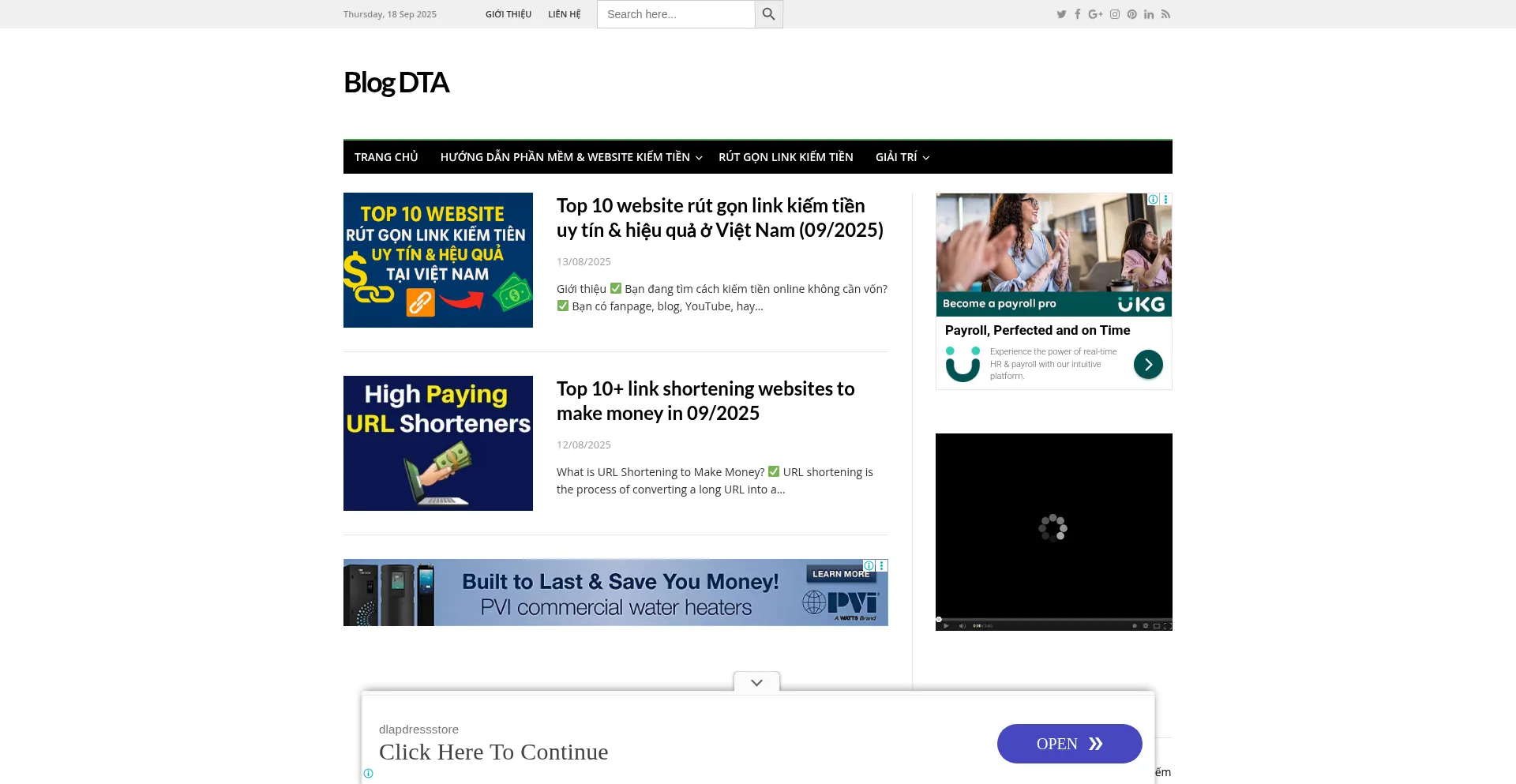This screenshot has height=784, width=1516.
Task: Open the PVI banner ad options menu
Action: pyautogui.click(x=882, y=565)
